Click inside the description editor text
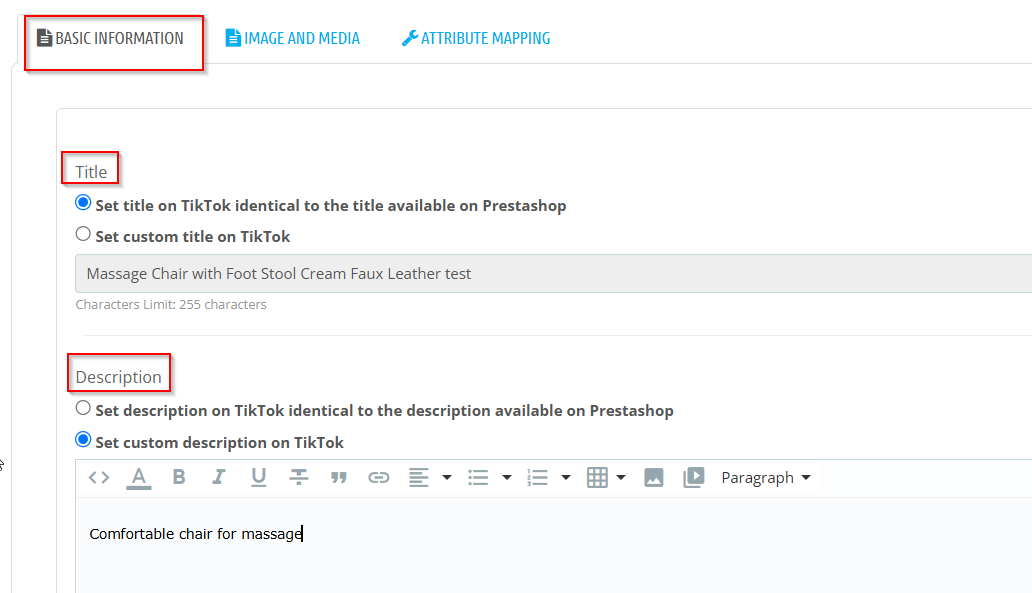 click(195, 534)
